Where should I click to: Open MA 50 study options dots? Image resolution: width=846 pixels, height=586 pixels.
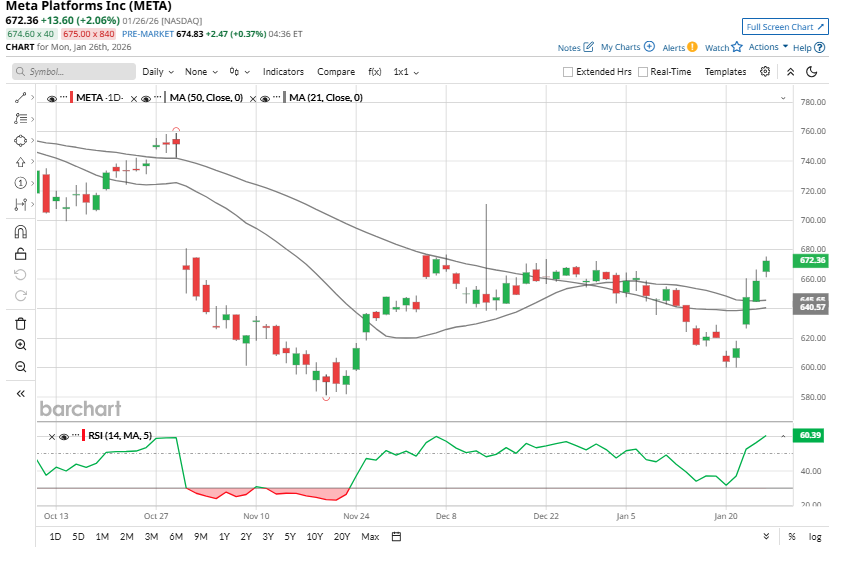[158, 97]
